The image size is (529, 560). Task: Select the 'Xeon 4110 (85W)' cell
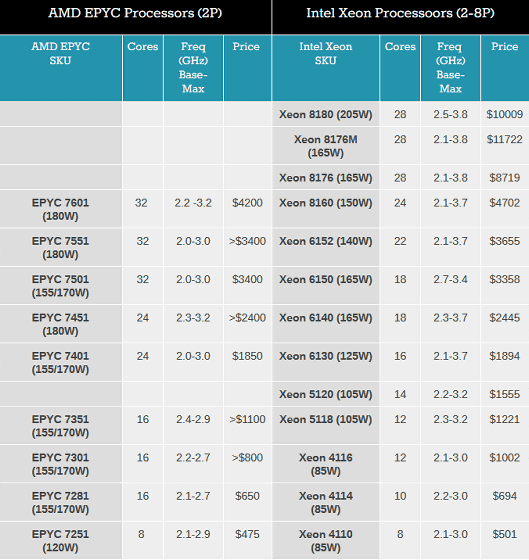326,541
